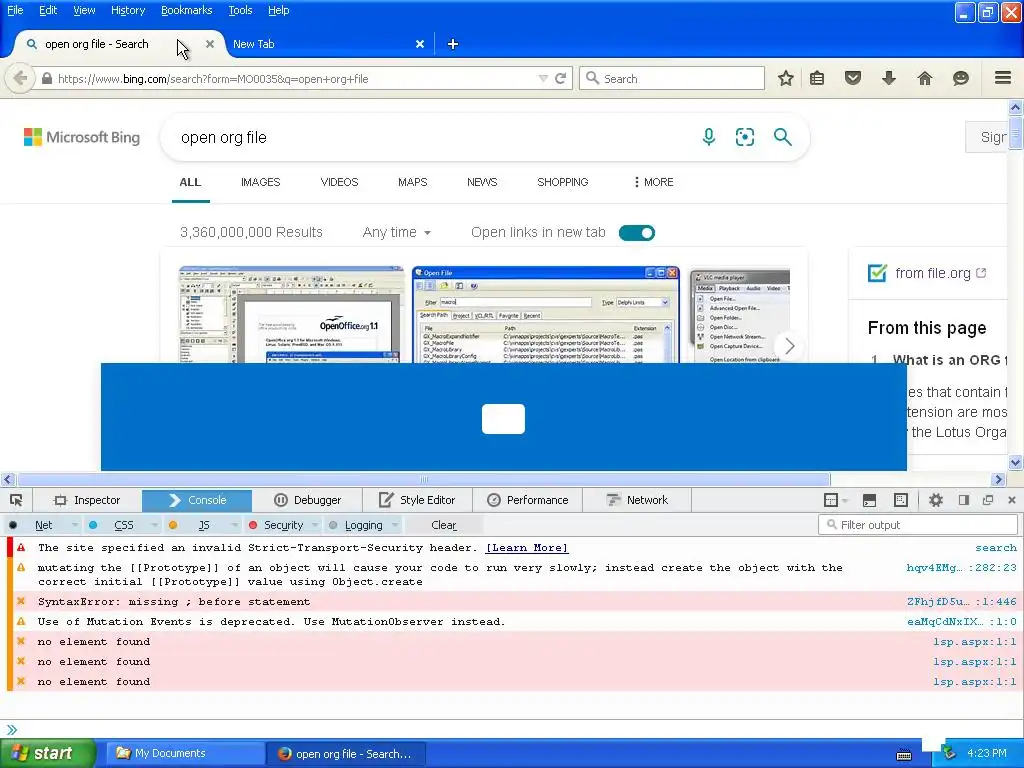This screenshot has width=1024, height=768.
Task: Click the Clear console button
Action: click(x=444, y=525)
